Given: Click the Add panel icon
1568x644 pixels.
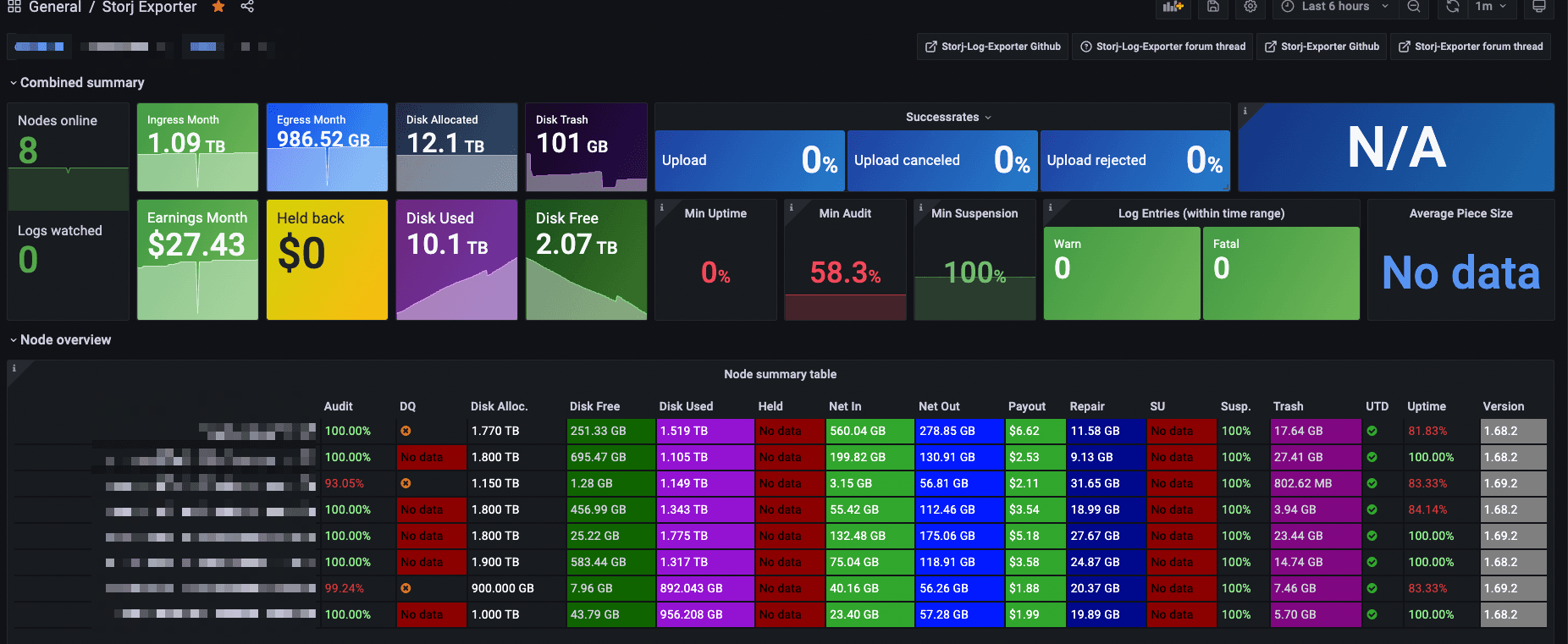Looking at the screenshot, I should coord(1173,7).
